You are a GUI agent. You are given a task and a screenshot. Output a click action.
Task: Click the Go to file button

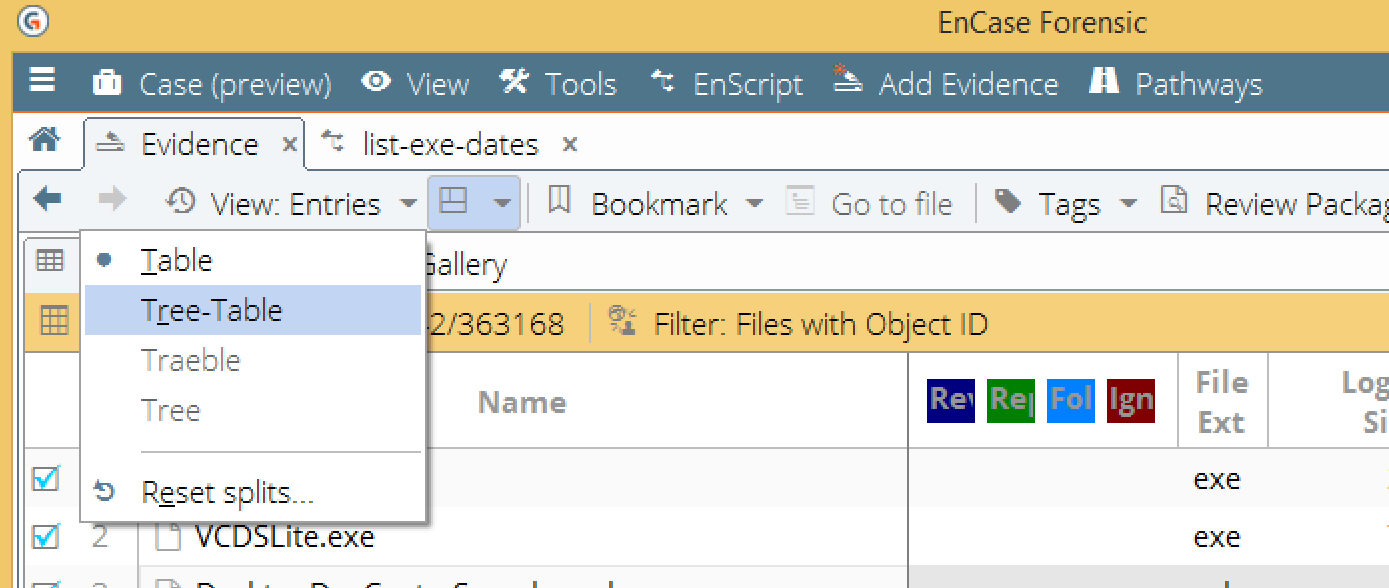868,204
